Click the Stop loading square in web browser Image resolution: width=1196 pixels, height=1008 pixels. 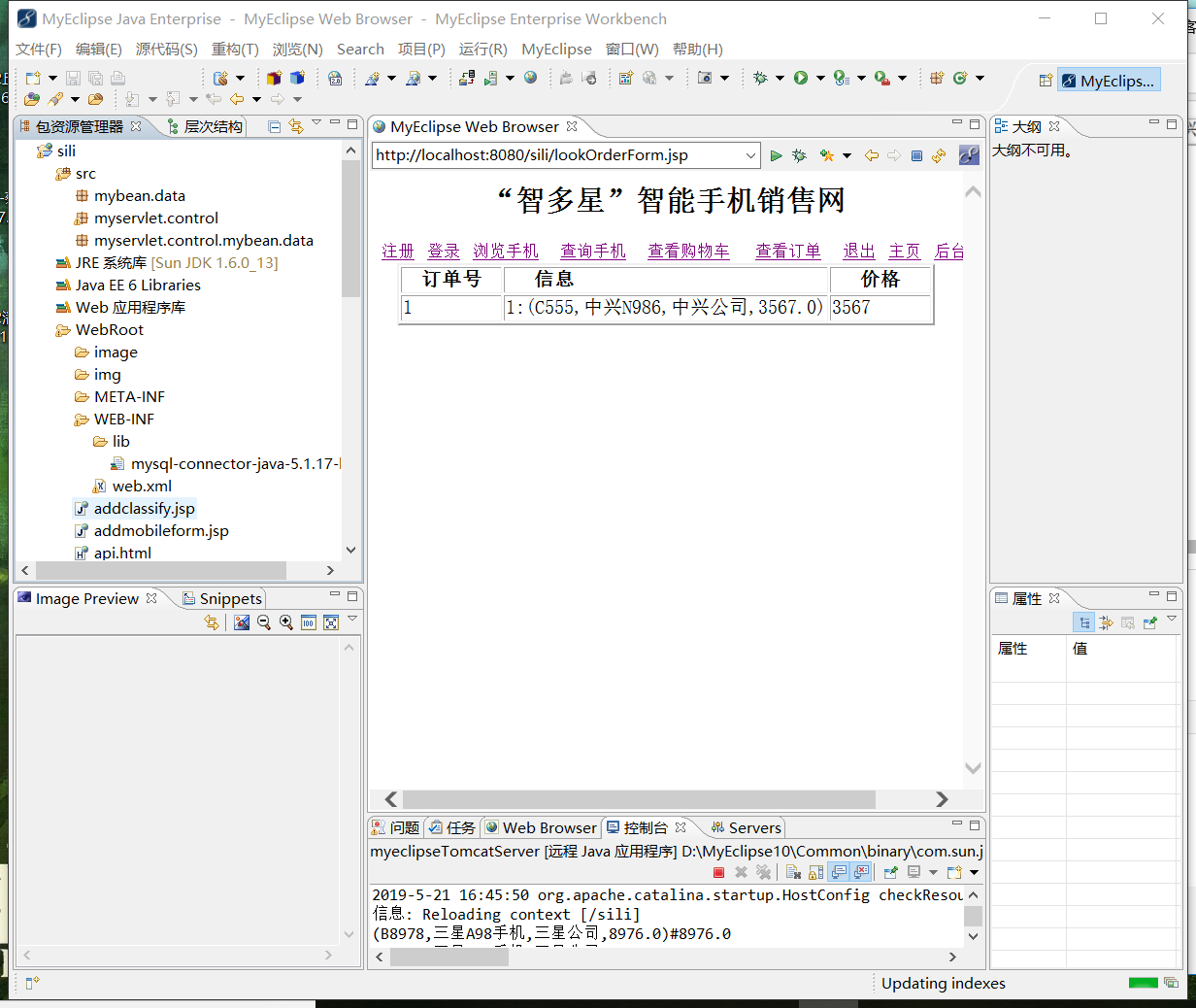click(x=916, y=155)
